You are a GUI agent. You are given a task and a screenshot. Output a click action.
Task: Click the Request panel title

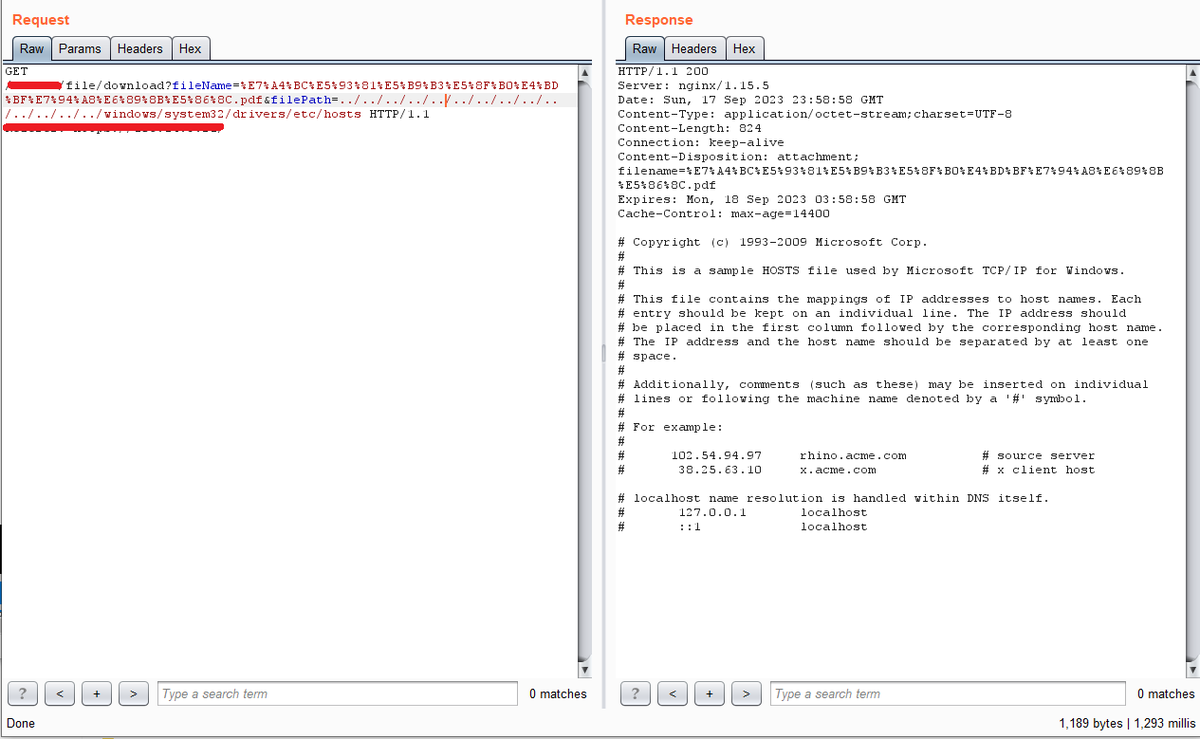tap(41, 19)
